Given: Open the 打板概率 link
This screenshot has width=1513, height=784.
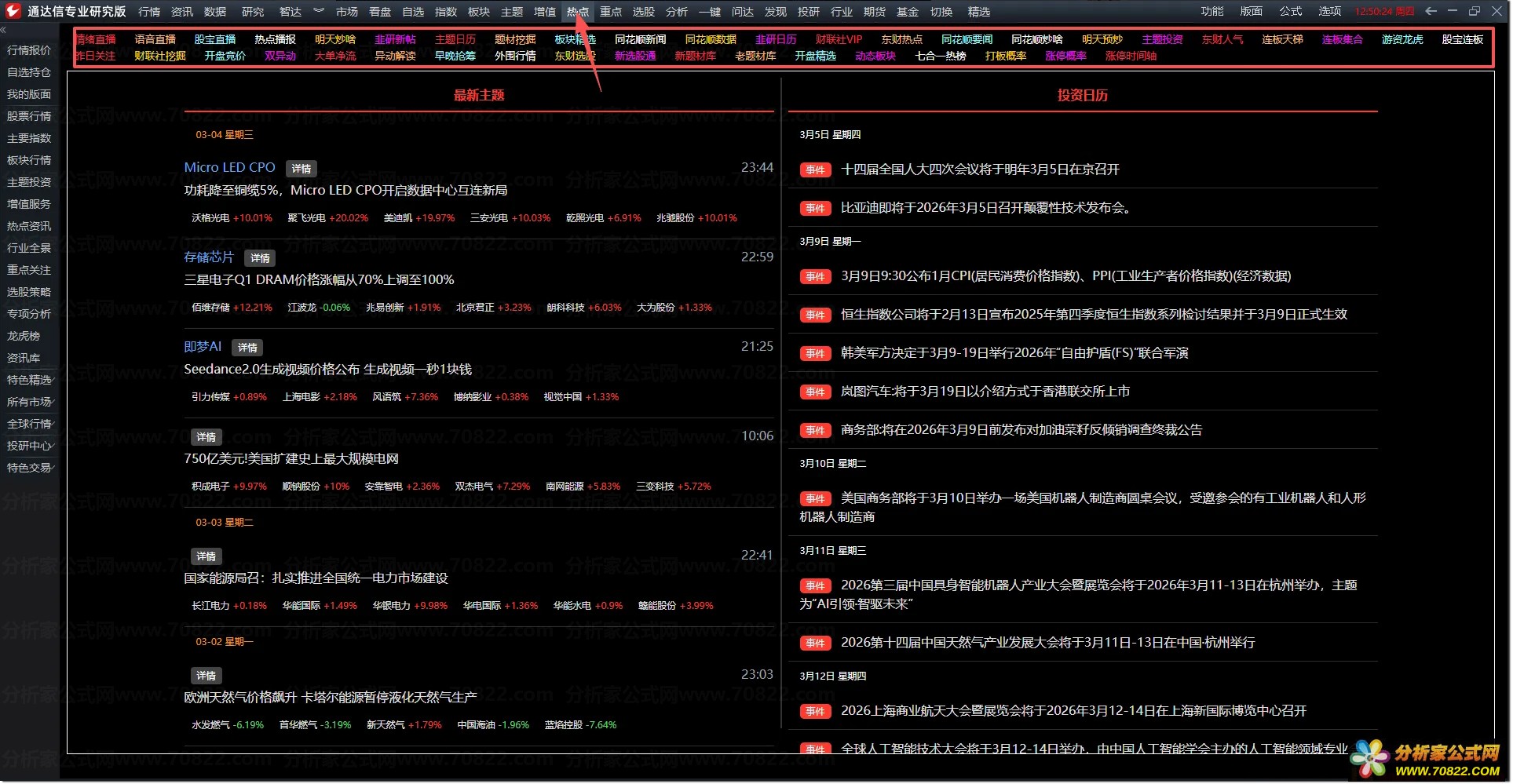Looking at the screenshot, I should (x=1006, y=56).
